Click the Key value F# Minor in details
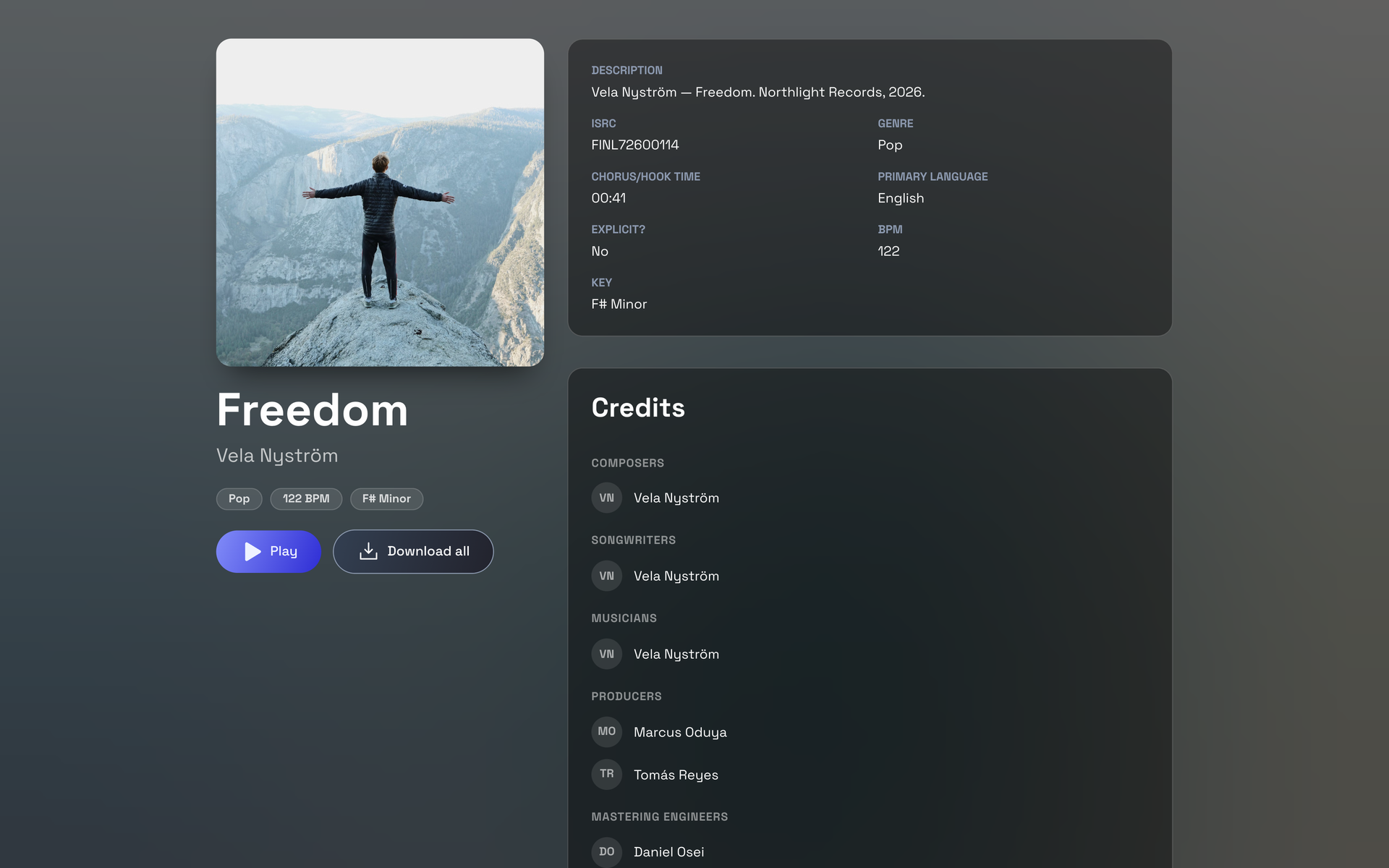 619,305
